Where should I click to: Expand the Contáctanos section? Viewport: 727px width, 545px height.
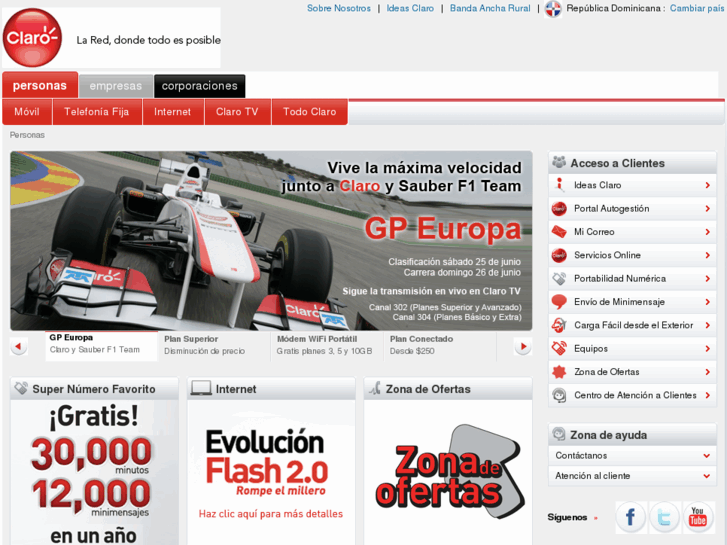coord(632,455)
